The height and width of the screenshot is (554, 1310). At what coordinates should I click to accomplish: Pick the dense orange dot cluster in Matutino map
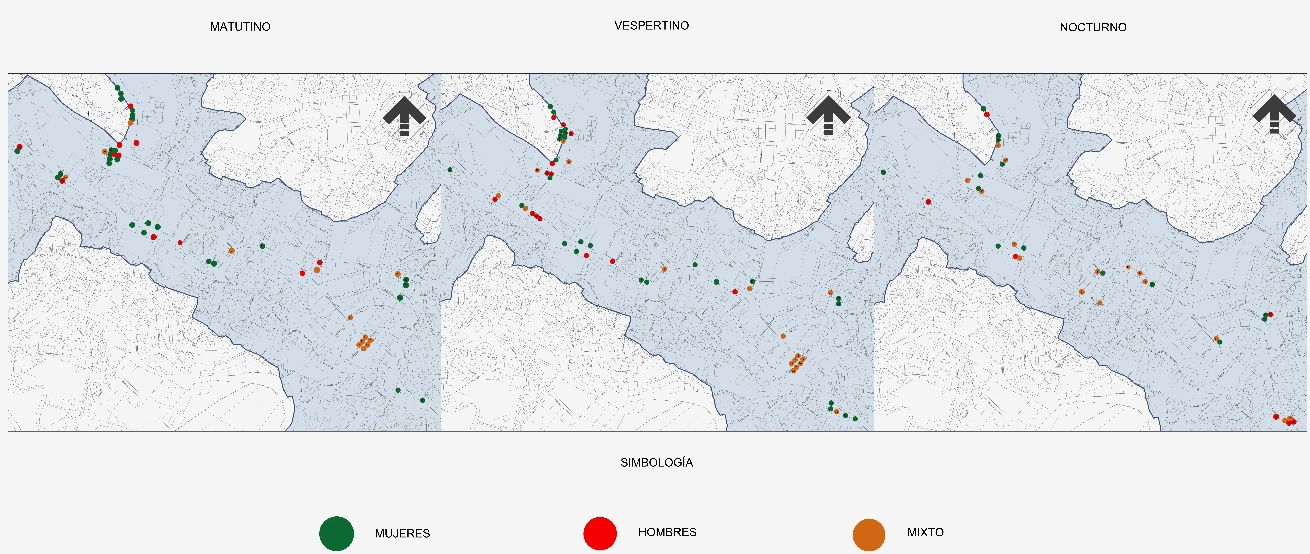pyautogui.click(x=365, y=342)
